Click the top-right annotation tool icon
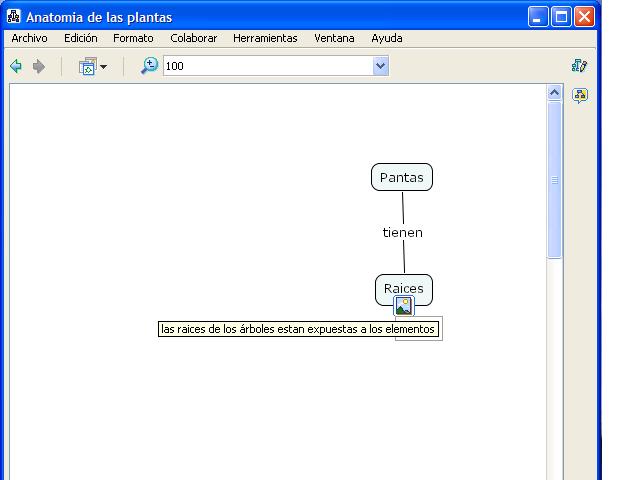 click(579, 66)
